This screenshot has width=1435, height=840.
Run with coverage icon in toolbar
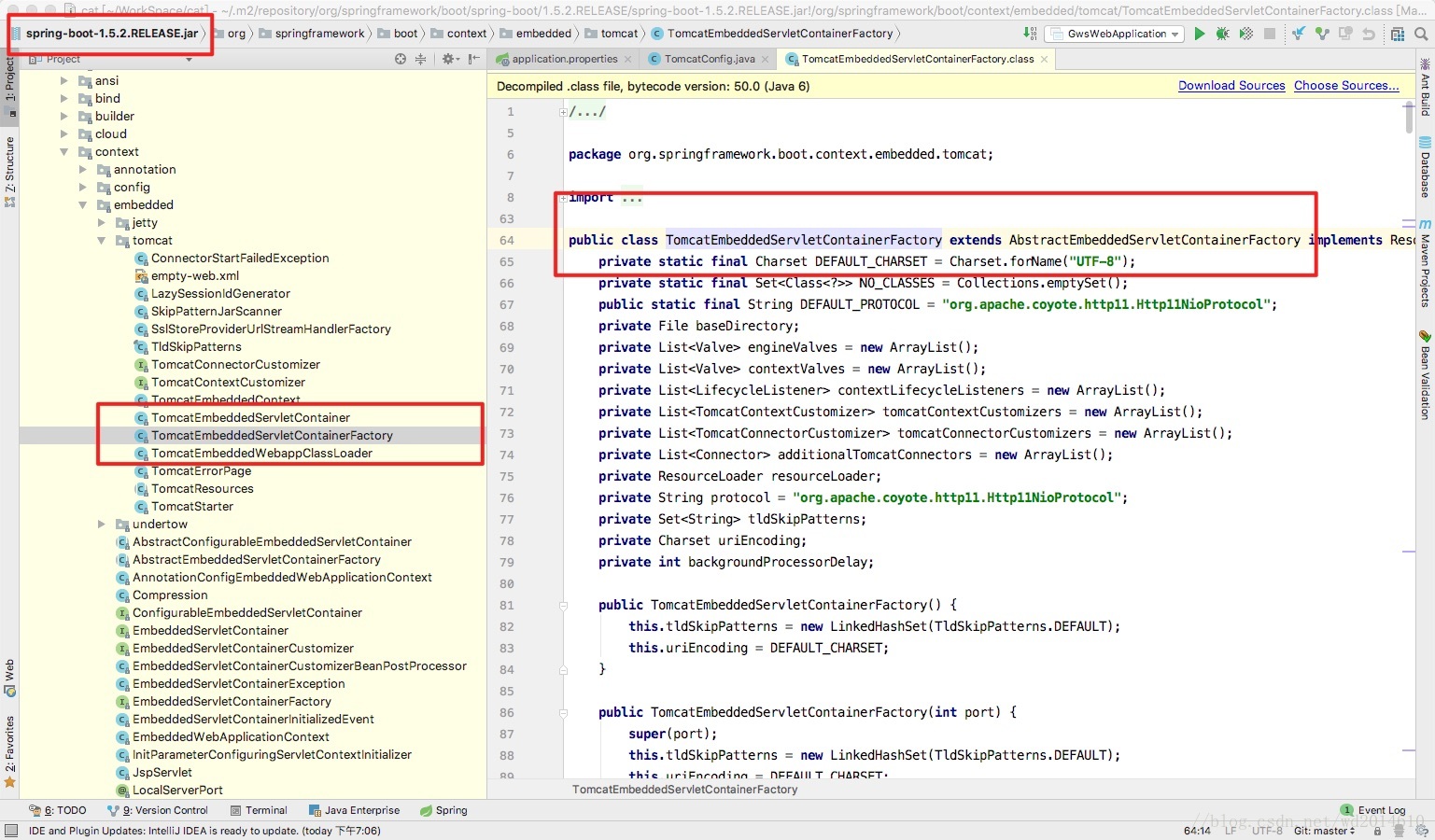click(x=1245, y=34)
